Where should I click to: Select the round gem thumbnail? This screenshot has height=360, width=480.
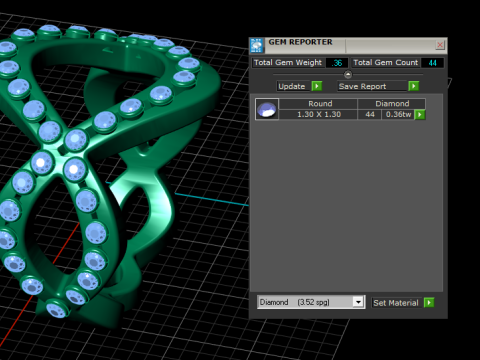coord(267,109)
